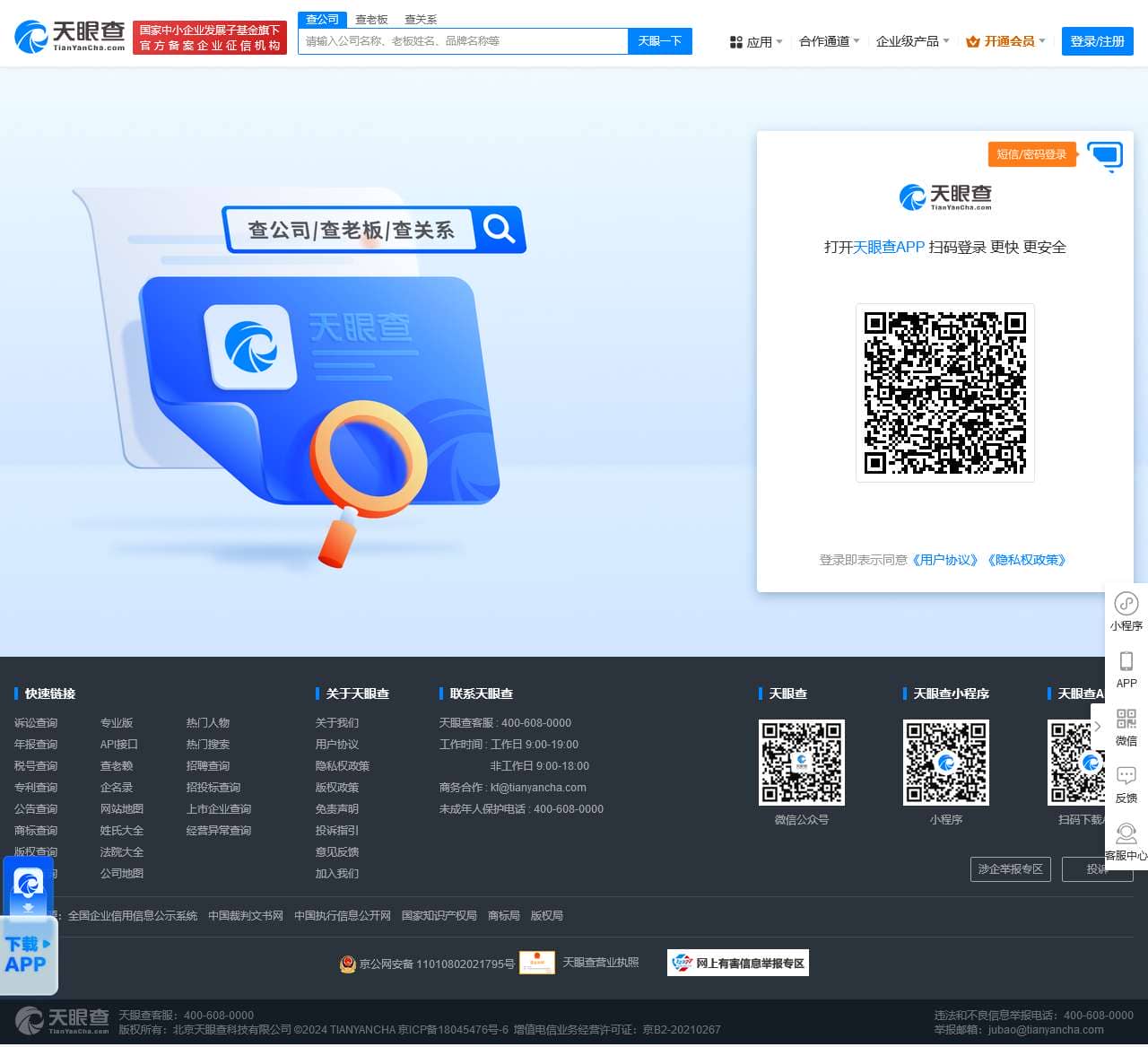Open 公司地图 footer link

(x=122, y=874)
